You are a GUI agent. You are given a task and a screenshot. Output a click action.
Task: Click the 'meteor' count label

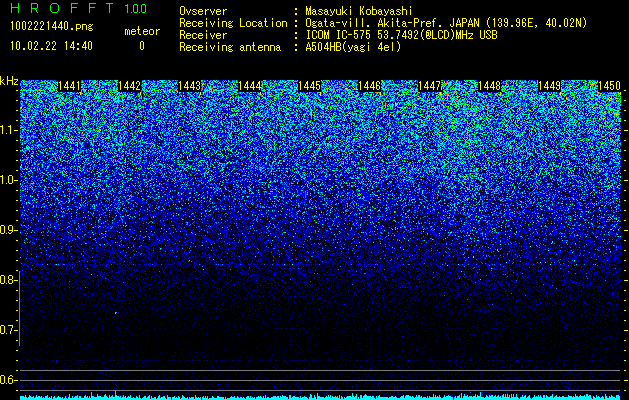(x=142, y=31)
